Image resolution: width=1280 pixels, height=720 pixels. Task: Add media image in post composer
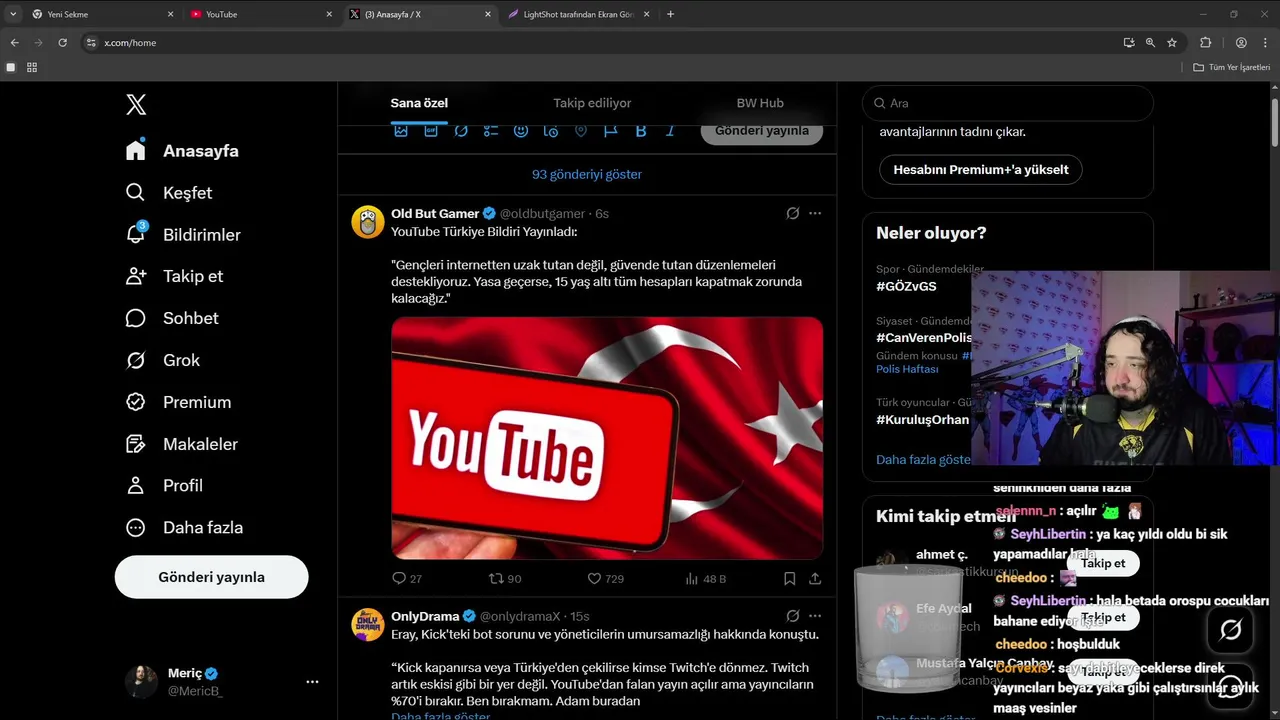pos(401,131)
